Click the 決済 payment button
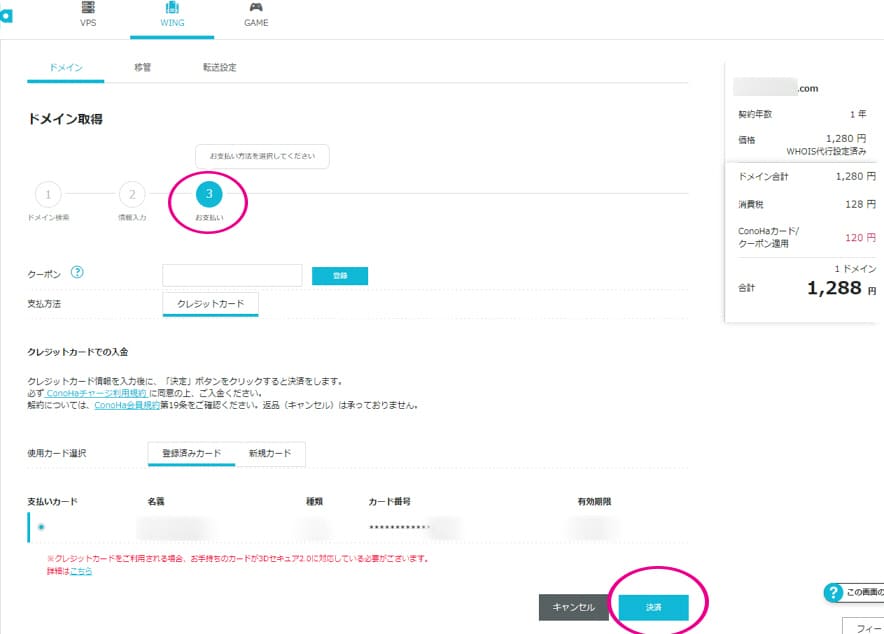 [x=653, y=608]
